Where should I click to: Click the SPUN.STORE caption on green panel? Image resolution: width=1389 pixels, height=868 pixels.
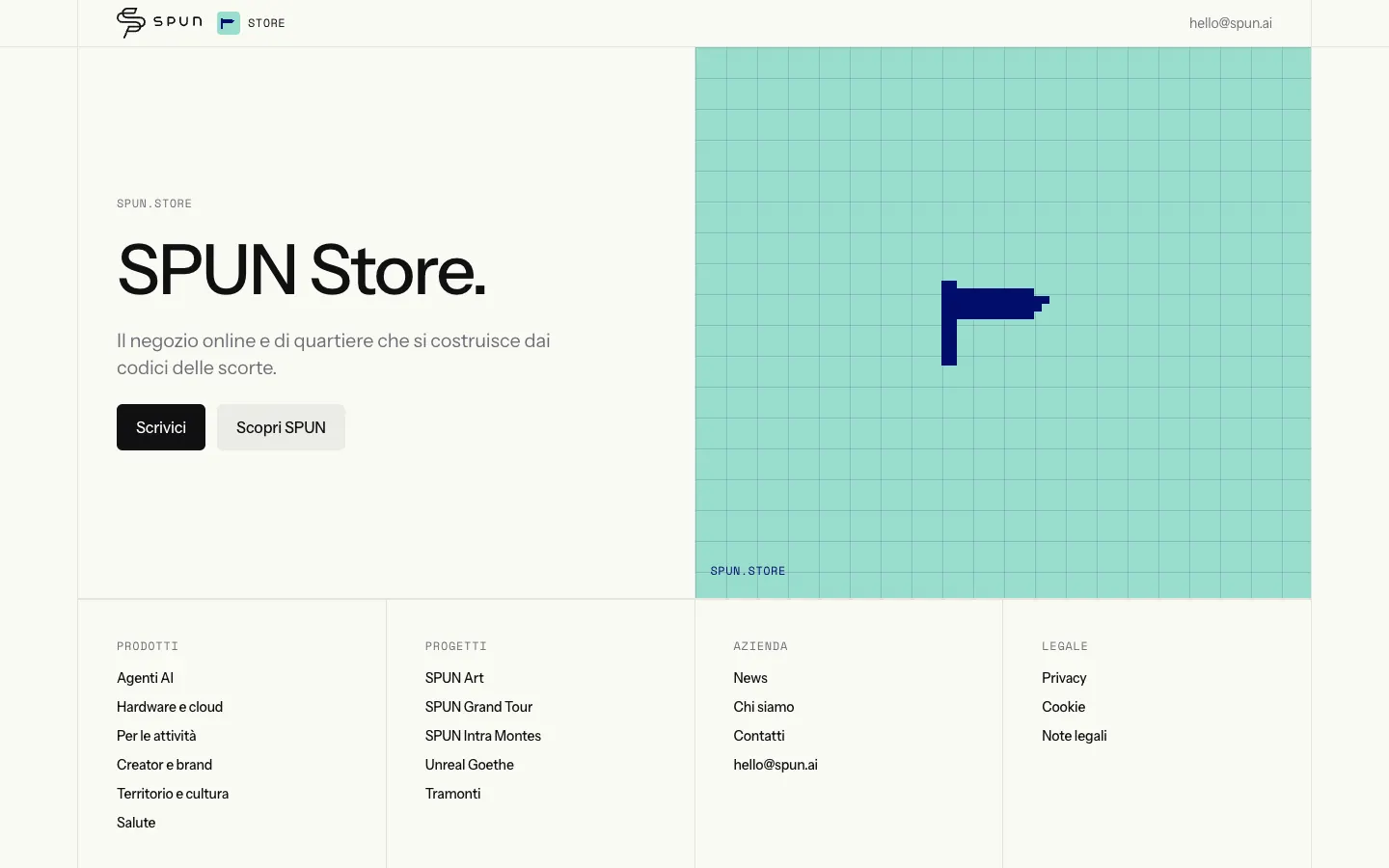click(x=748, y=571)
